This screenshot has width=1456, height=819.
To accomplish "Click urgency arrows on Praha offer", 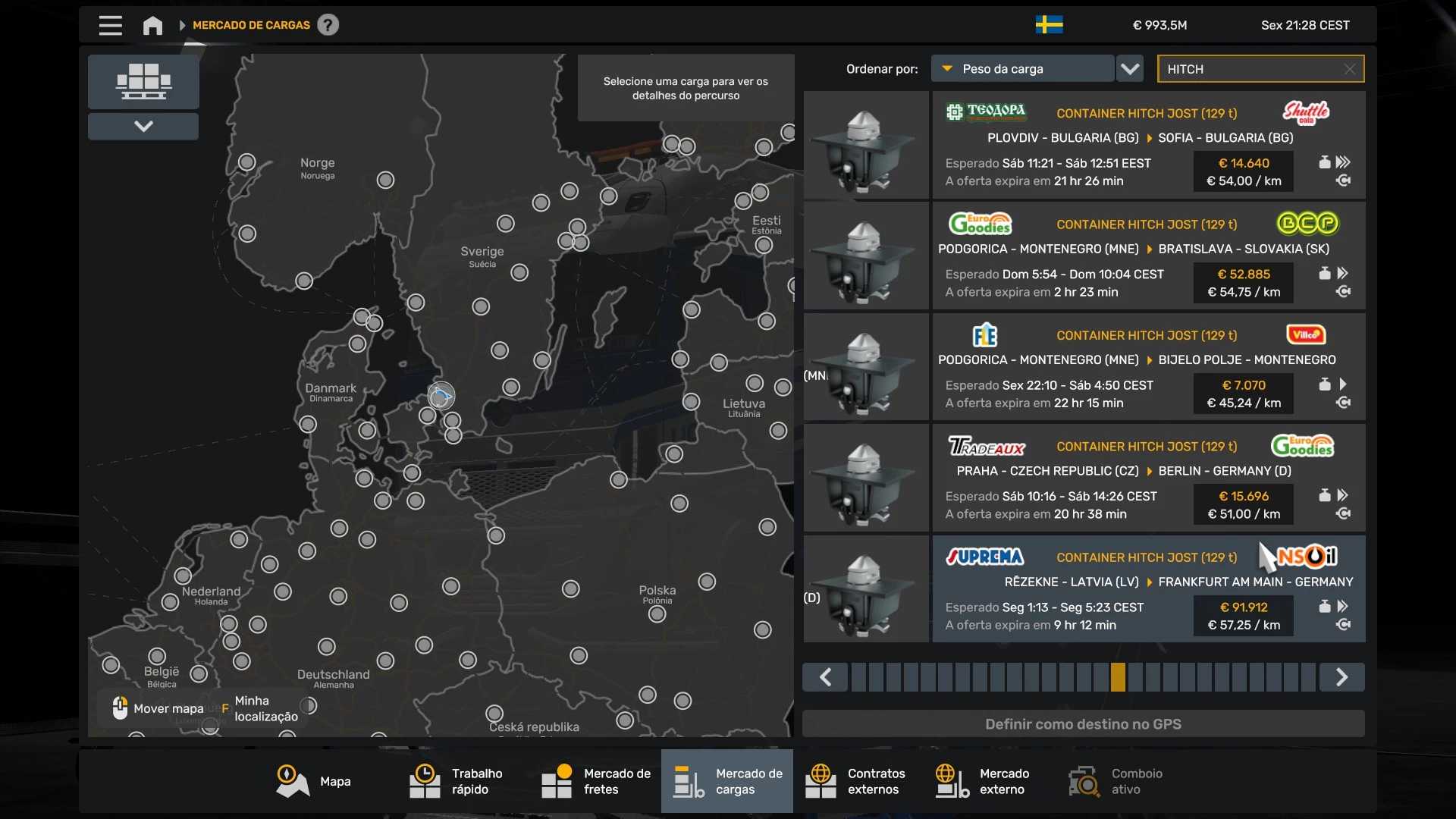I will click(1342, 495).
